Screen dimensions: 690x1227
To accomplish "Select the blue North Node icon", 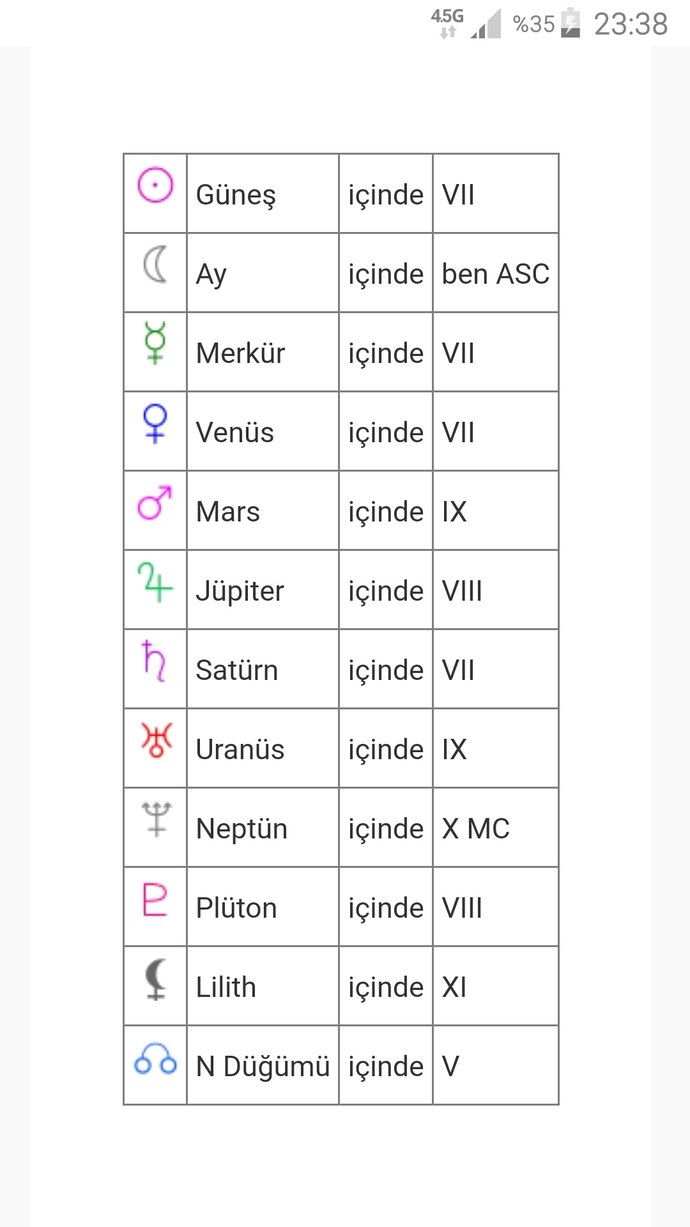I will click(155, 1060).
